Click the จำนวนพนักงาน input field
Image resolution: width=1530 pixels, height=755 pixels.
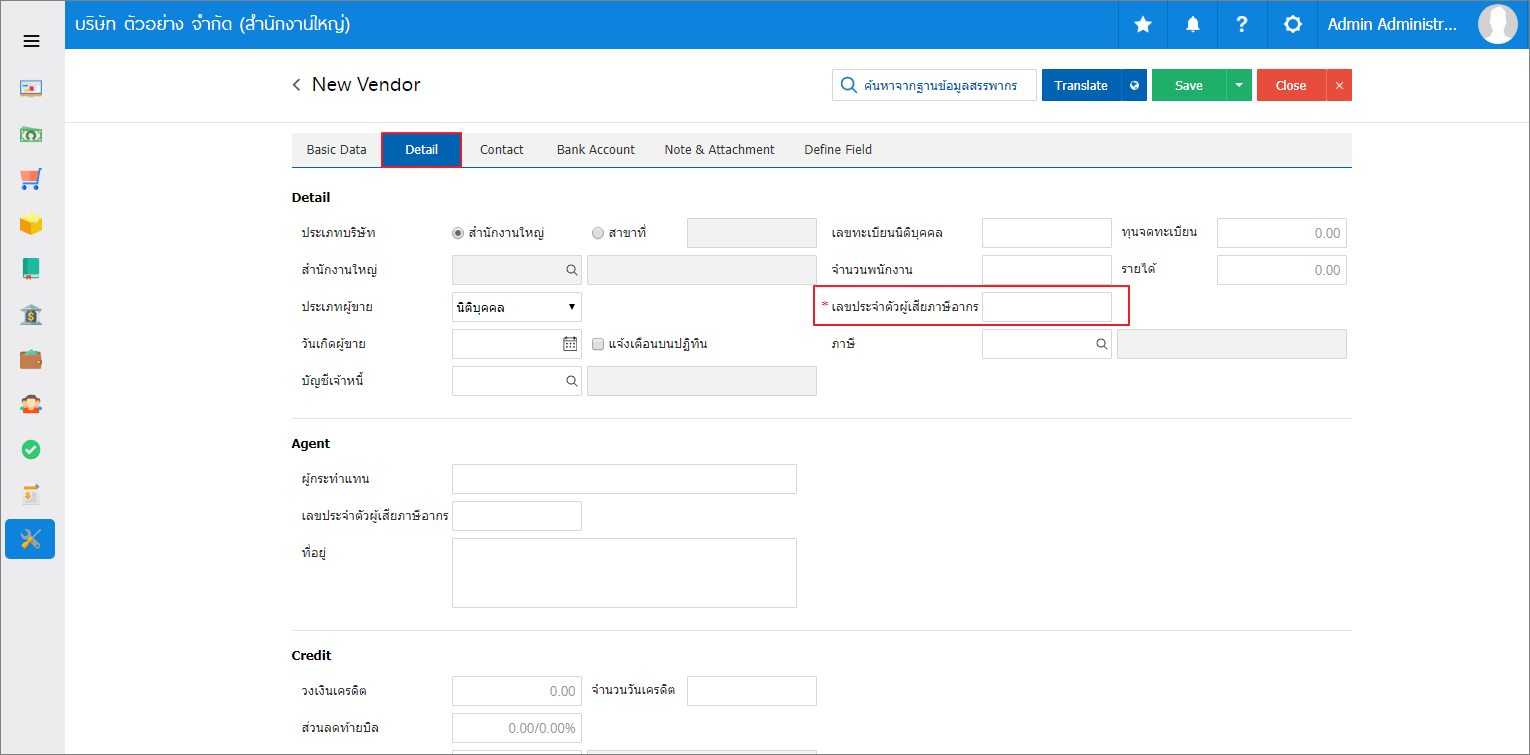coord(1047,270)
